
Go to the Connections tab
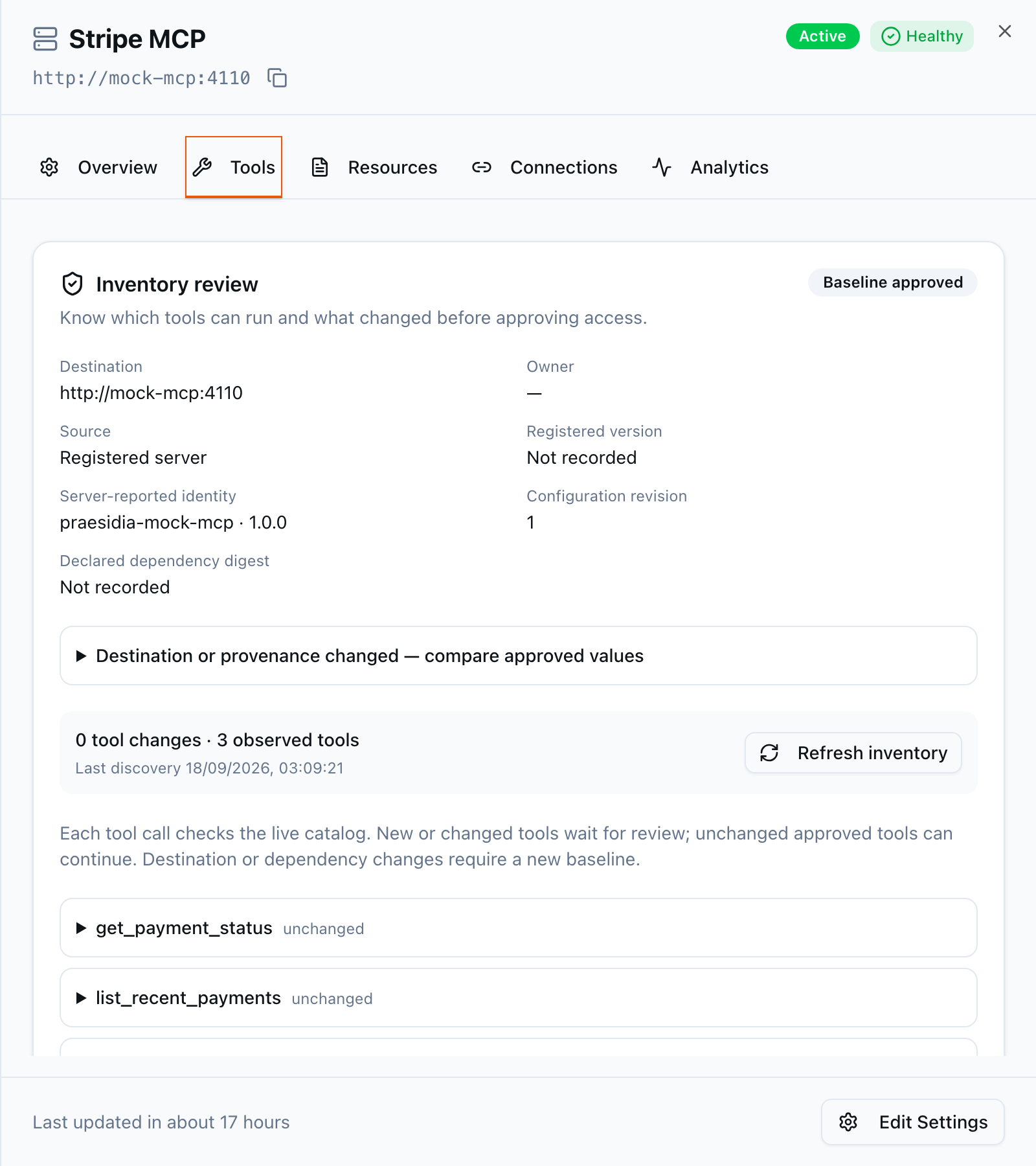545,167
